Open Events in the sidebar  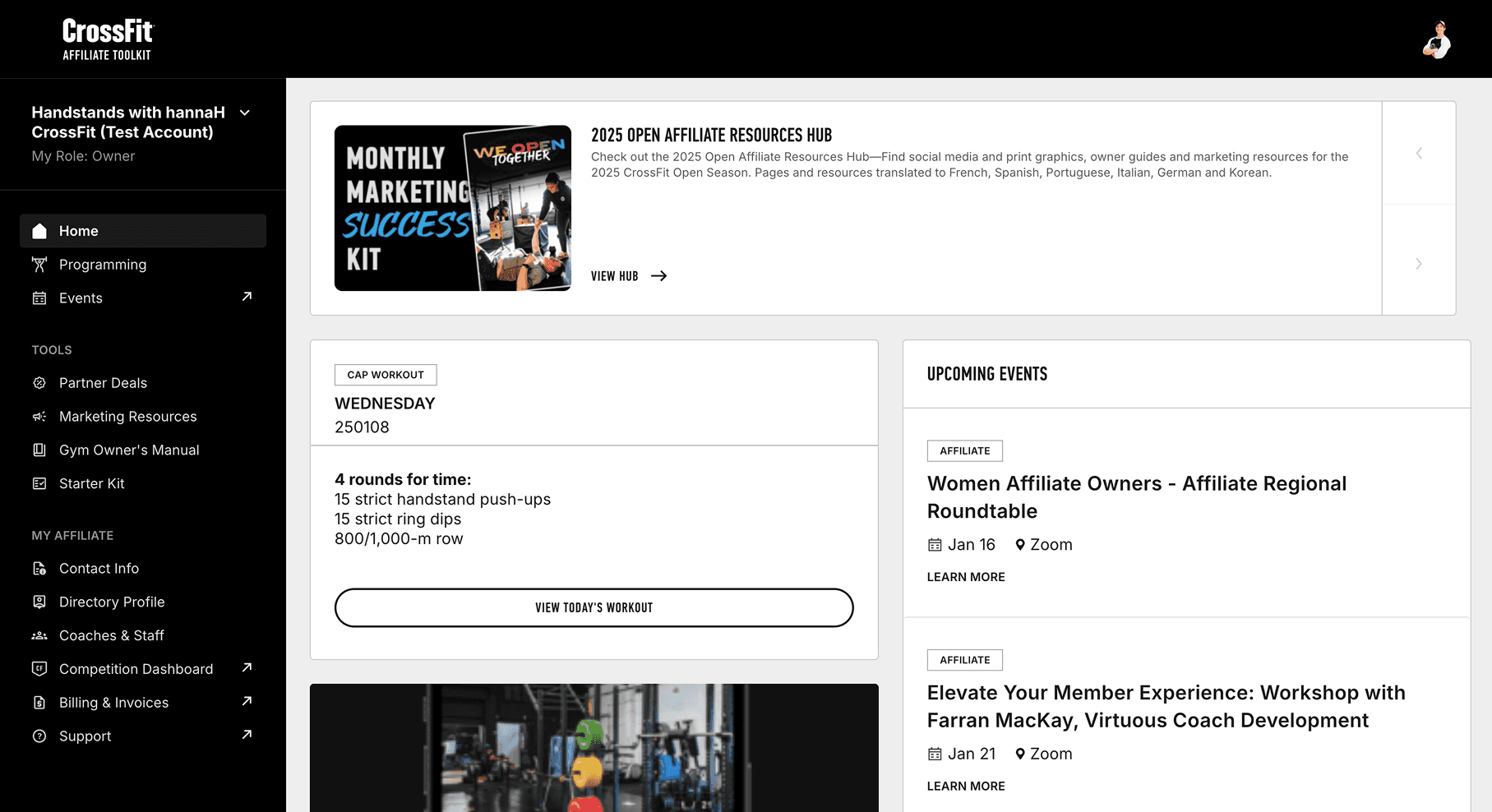coord(81,298)
